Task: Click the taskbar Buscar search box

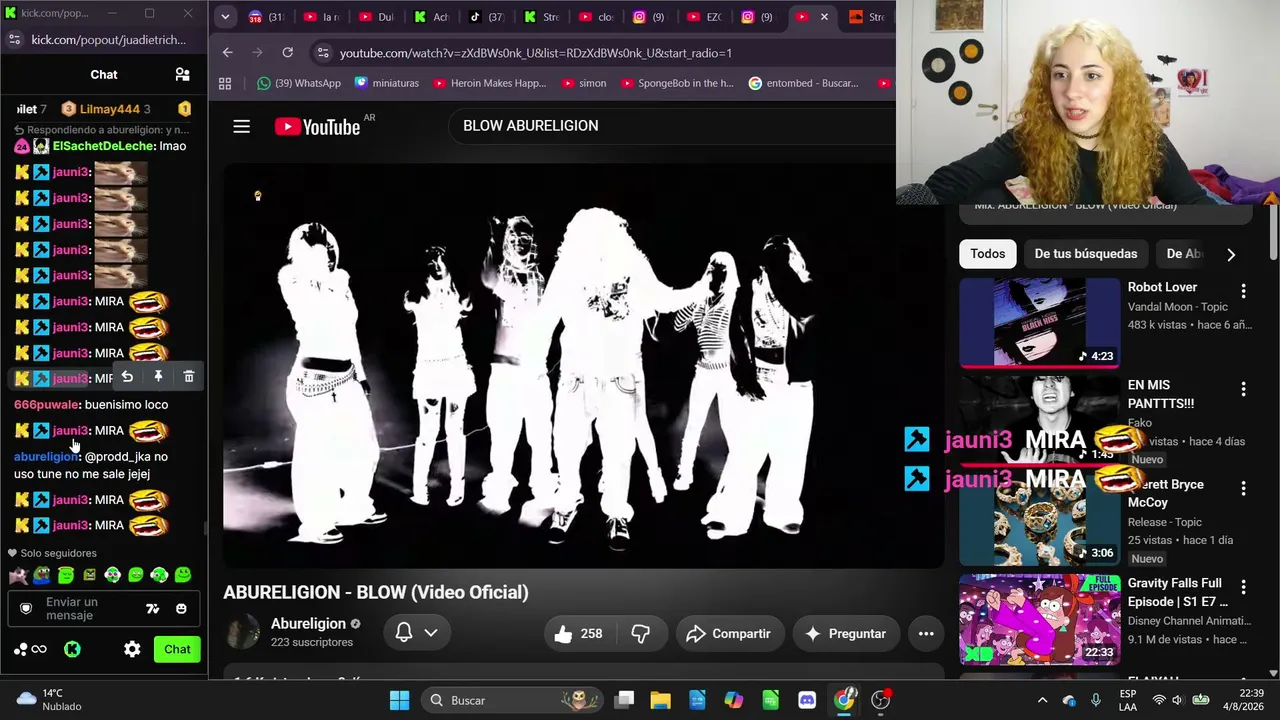Action: (x=510, y=700)
